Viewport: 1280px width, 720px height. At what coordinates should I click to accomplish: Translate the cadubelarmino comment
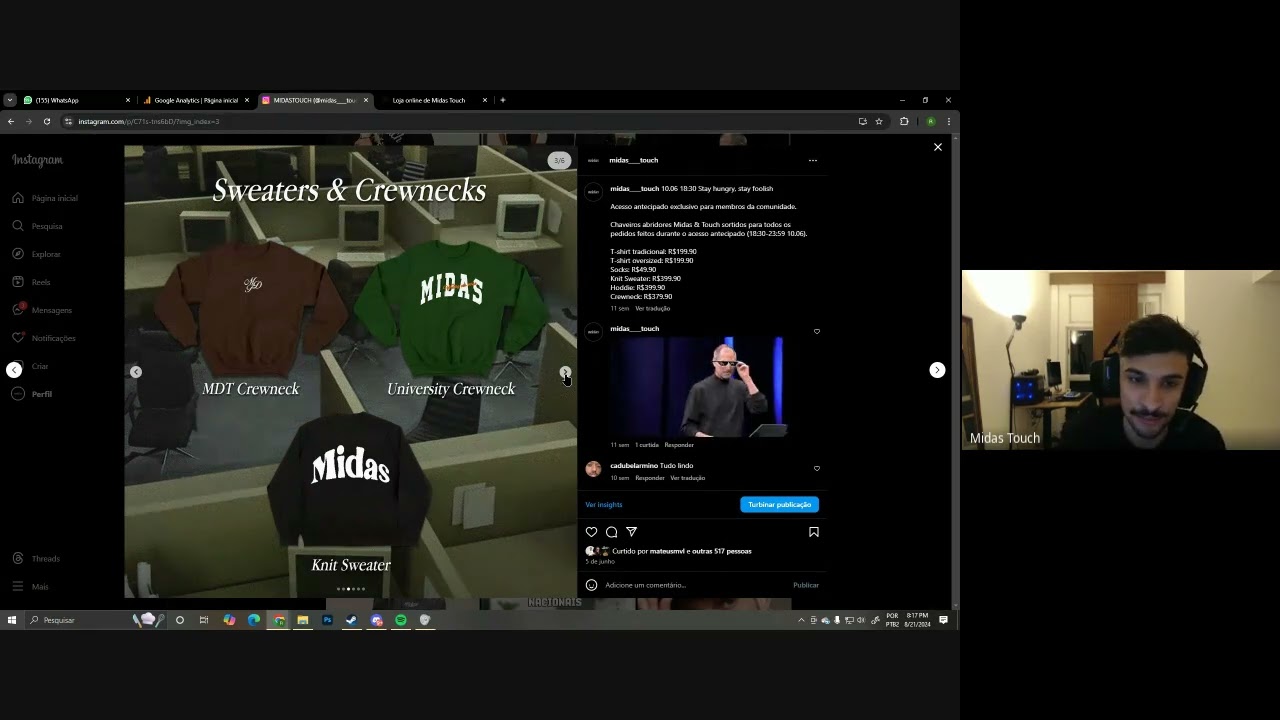(688, 478)
